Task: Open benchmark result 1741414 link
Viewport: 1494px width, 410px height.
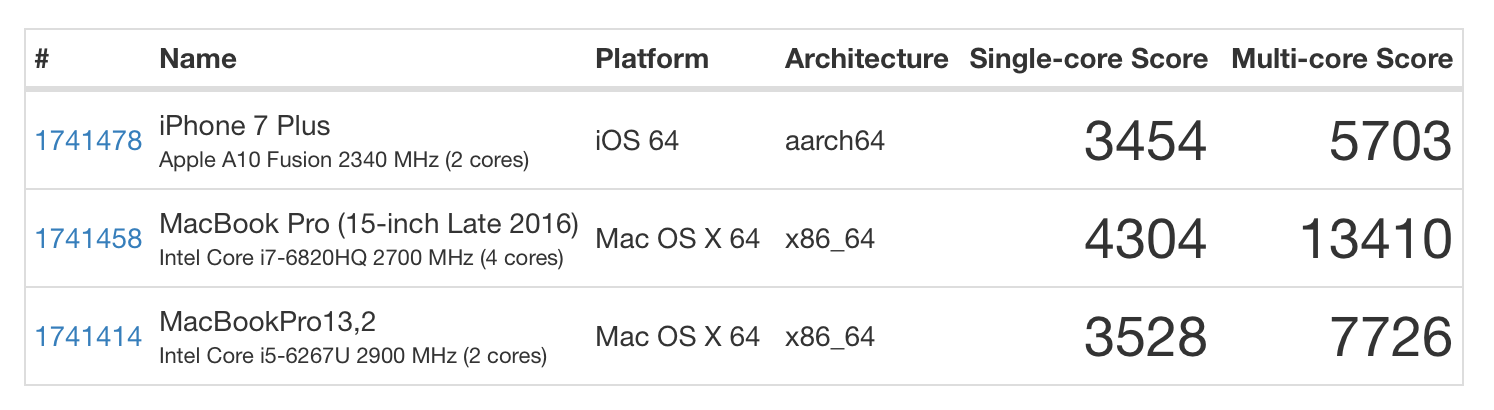Action: [x=88, y=337]
